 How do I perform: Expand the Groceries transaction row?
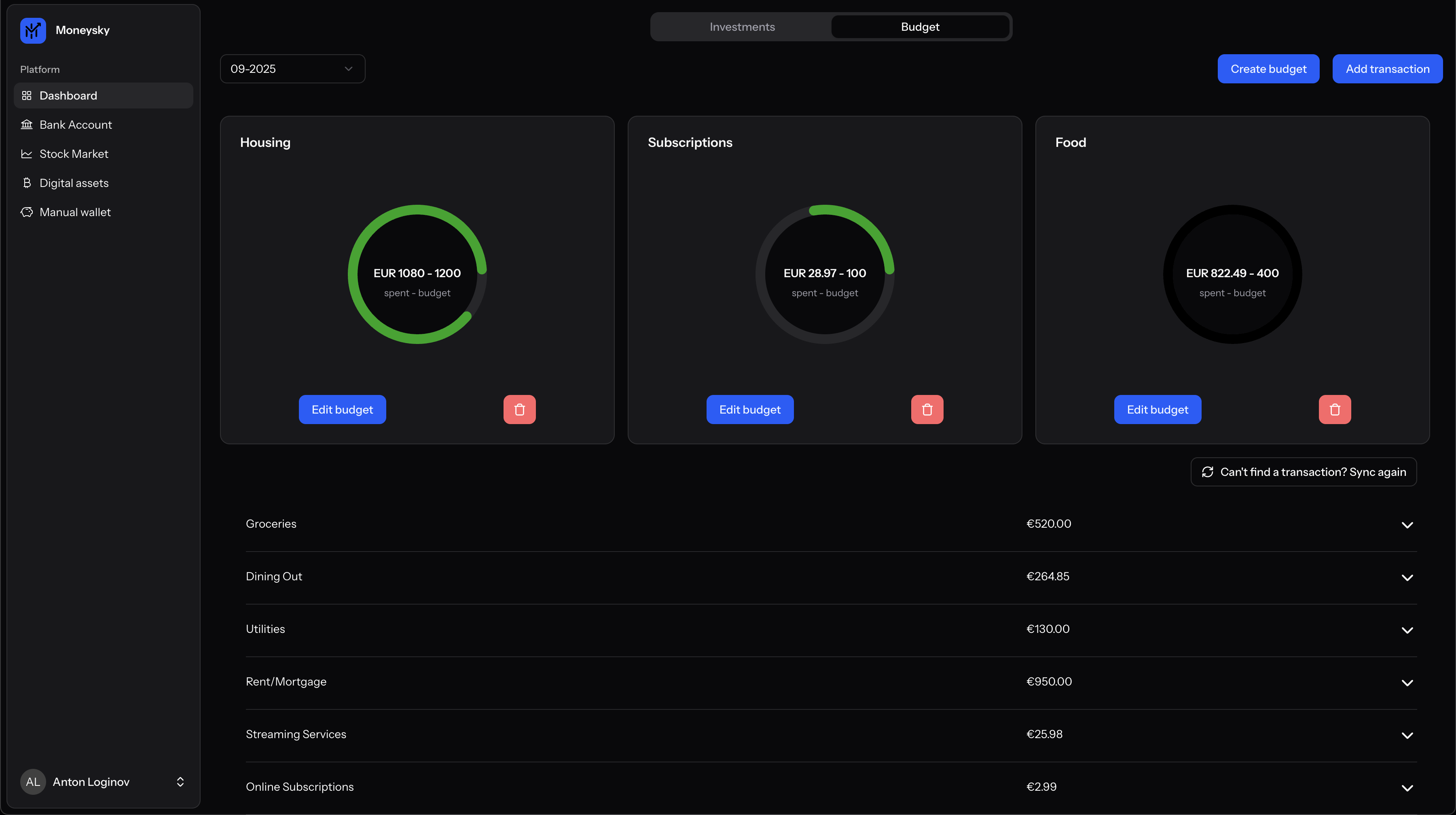tap(1407, 525)
